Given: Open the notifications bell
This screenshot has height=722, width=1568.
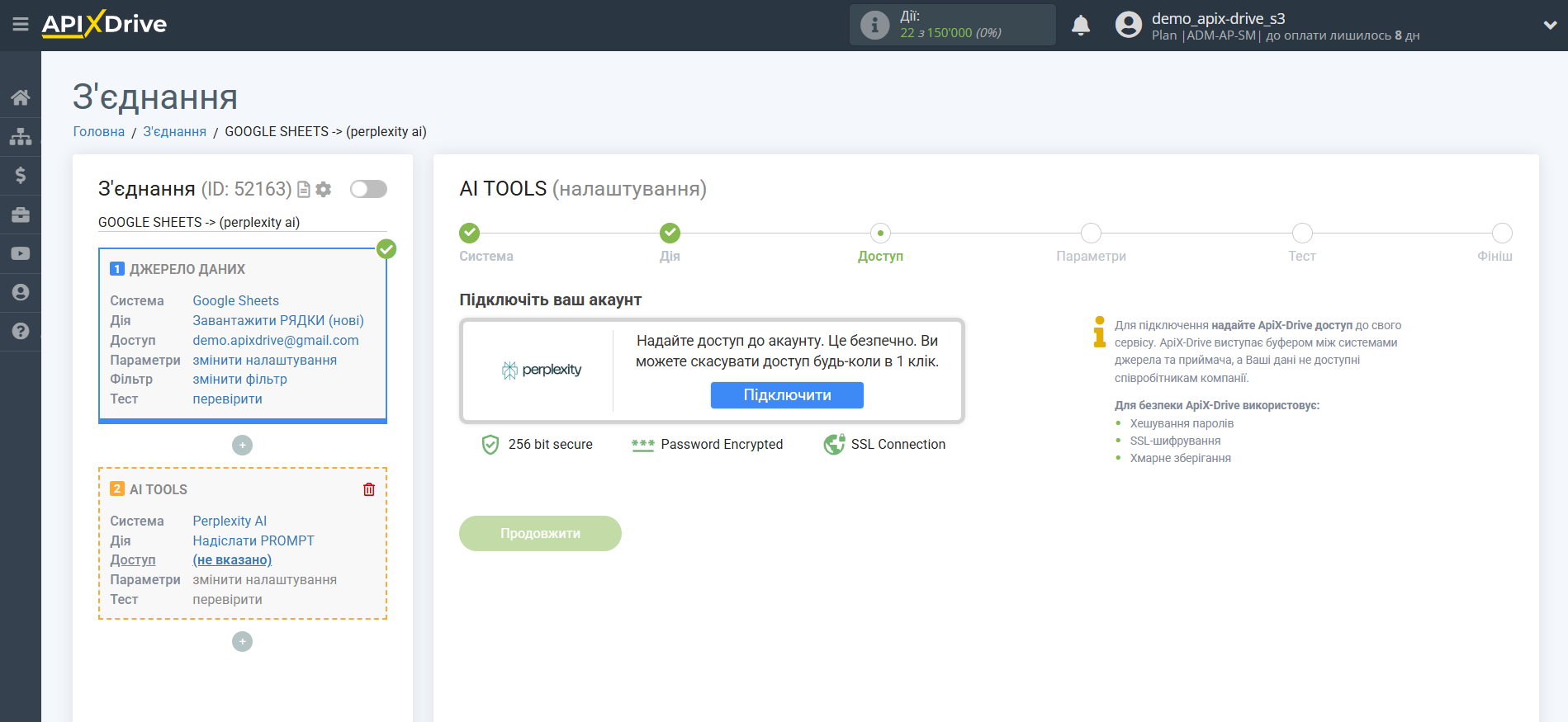Looking at the screenshot, I should click(x=1080, y=26).
